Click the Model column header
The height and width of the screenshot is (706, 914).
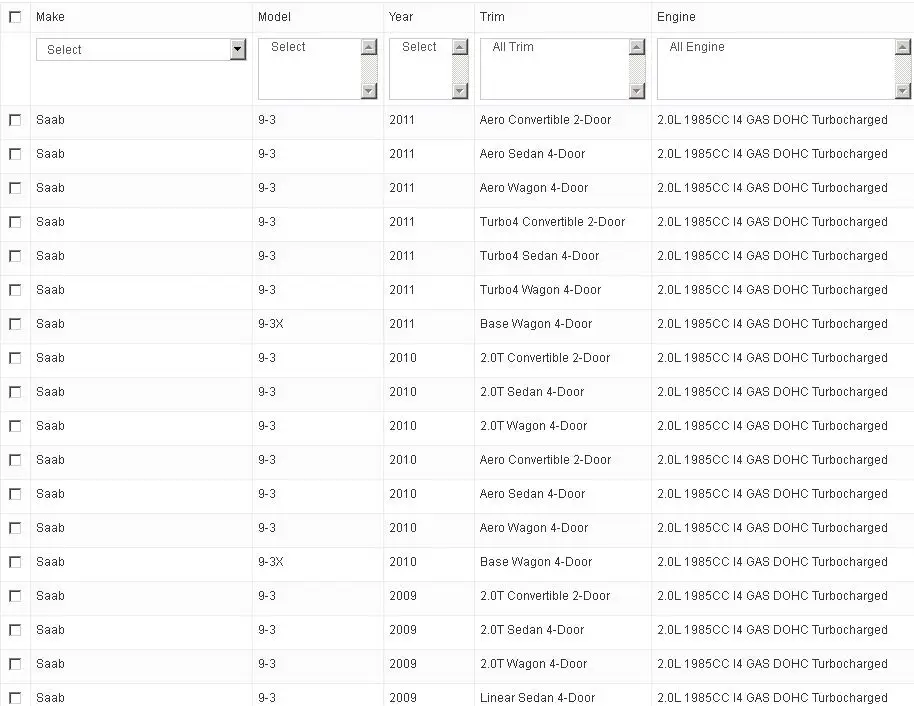pos(274,17)
